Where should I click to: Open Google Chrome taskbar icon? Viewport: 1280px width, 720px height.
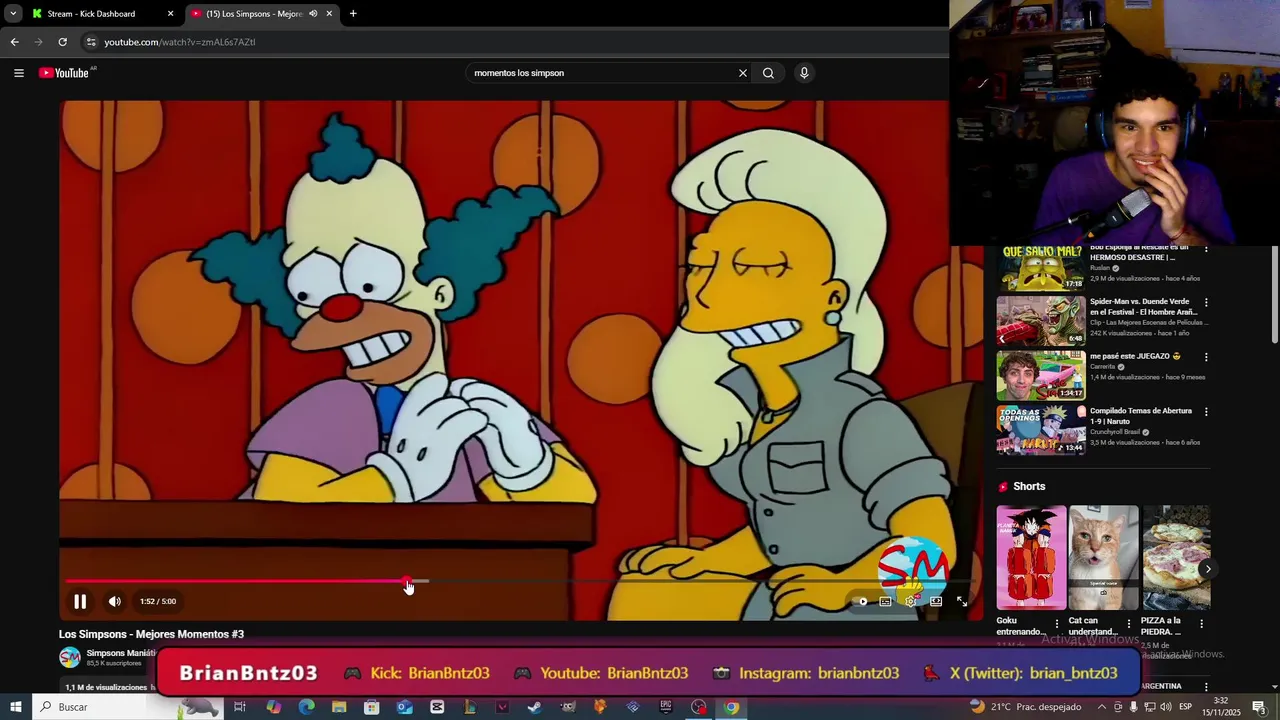tap(732, 707)
